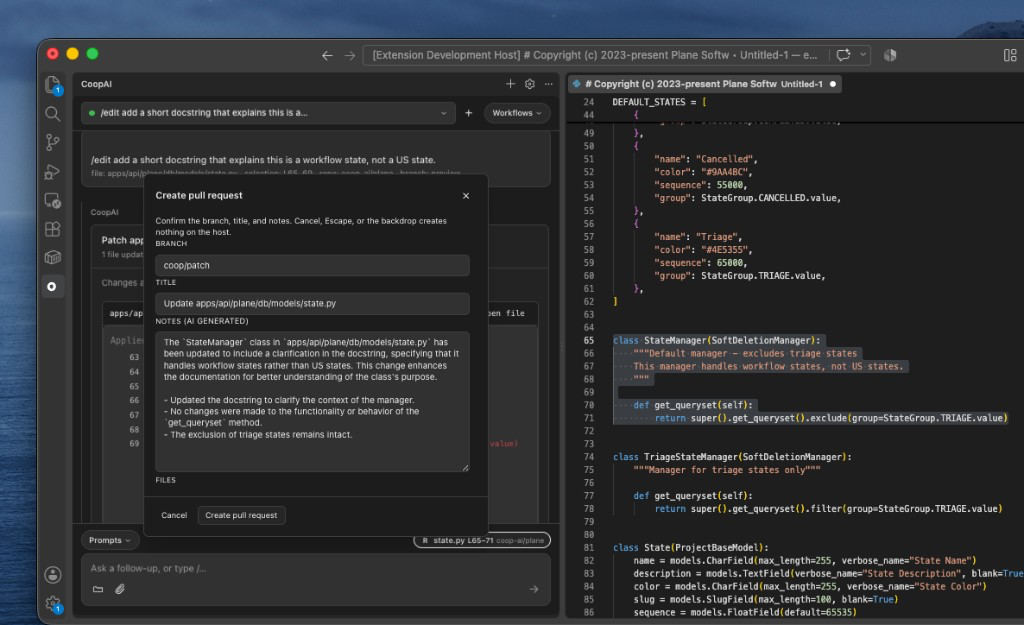Screen dimensions: 1024x625
Task: Click the Branch field containing coop/patch
Action: pyautogui.click(x=312, y=265)
